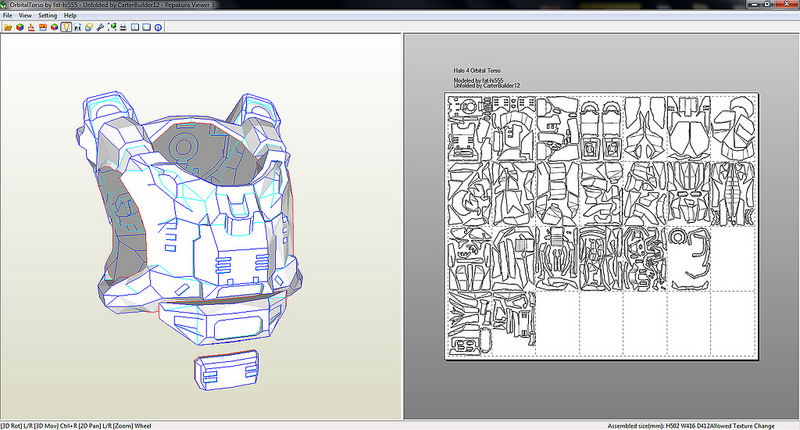800x430 pixels.
Task: Open the File menu
Action: click(x=7, y=15)
